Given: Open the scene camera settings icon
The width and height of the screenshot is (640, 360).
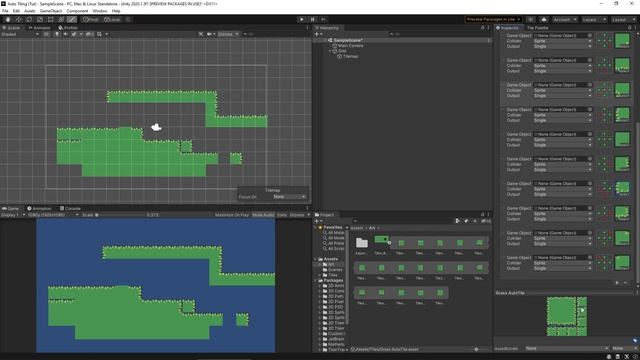Looking at the screenshot, I should tap(210, 34).
